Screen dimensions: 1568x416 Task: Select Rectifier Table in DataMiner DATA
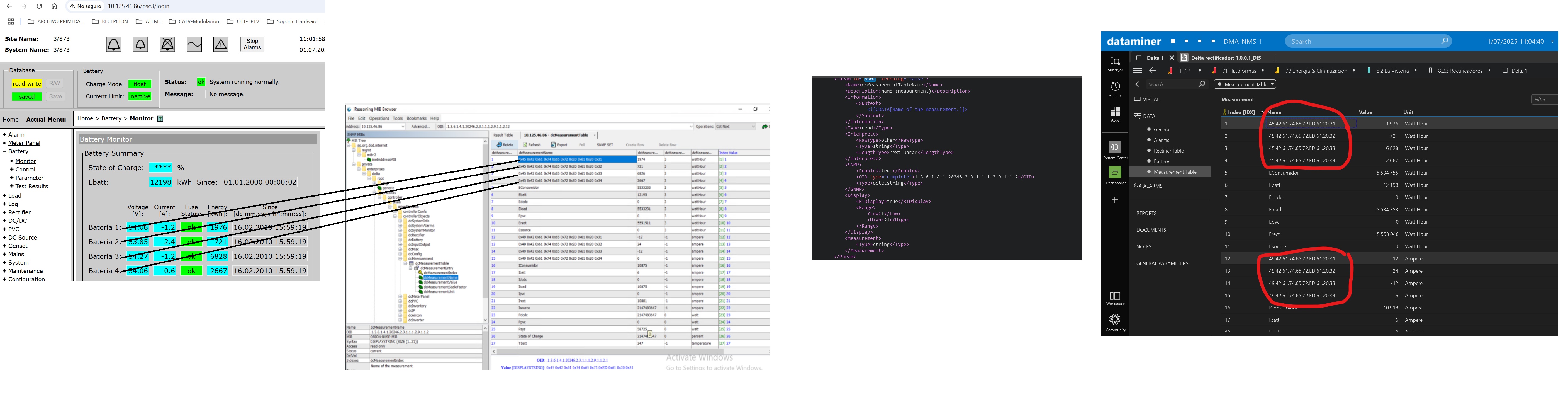point(1169,151)
